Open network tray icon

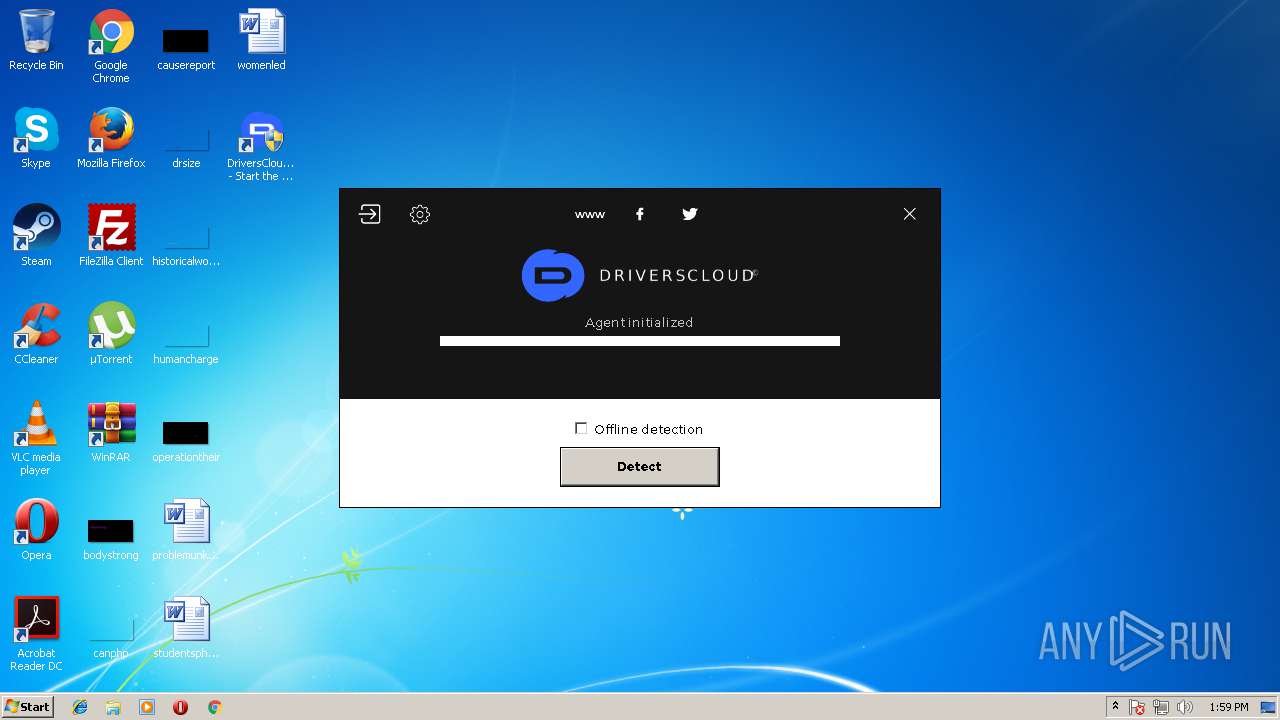coord(1161,707)
